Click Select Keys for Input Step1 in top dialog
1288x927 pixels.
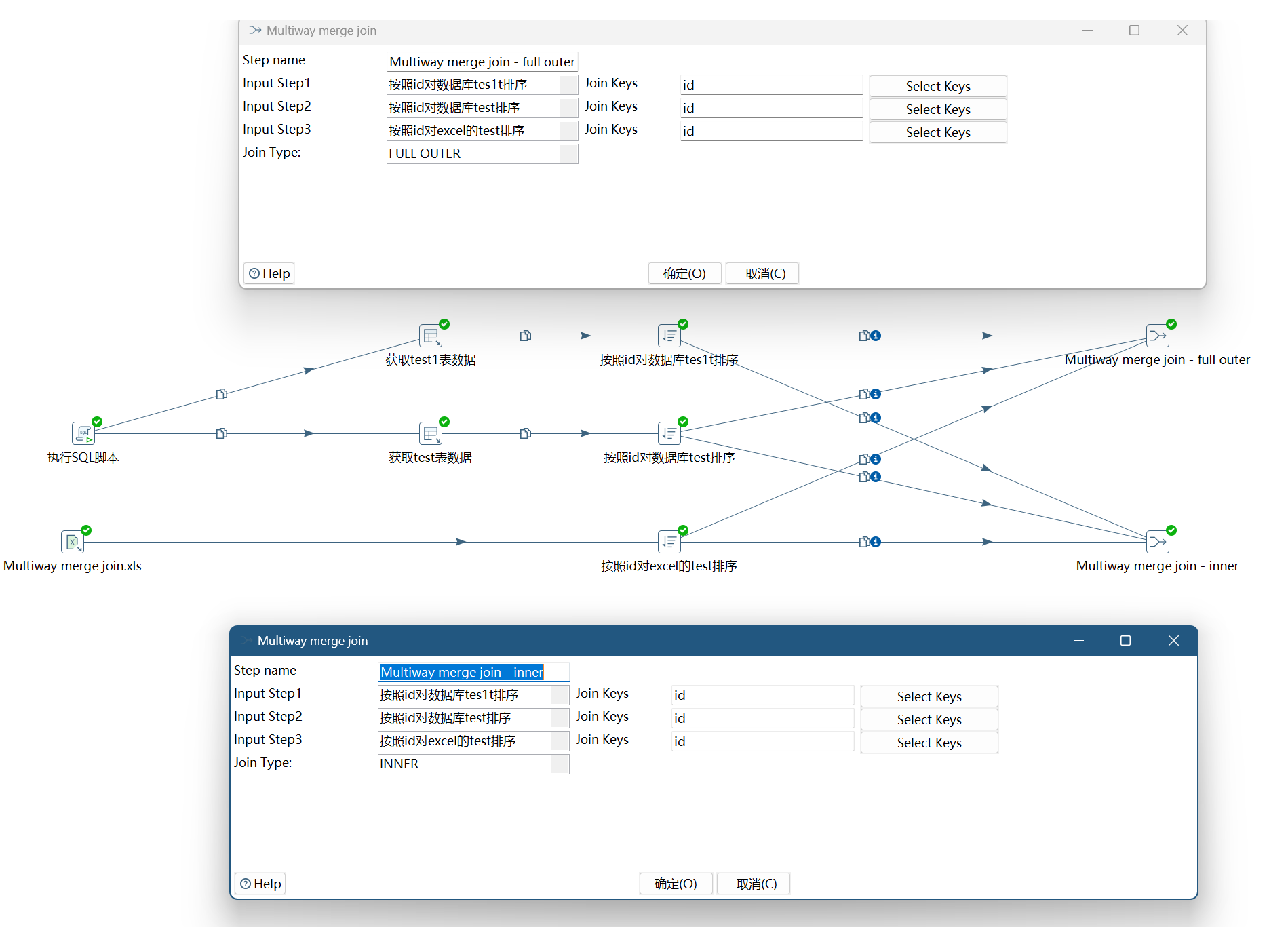coord(937,86)
